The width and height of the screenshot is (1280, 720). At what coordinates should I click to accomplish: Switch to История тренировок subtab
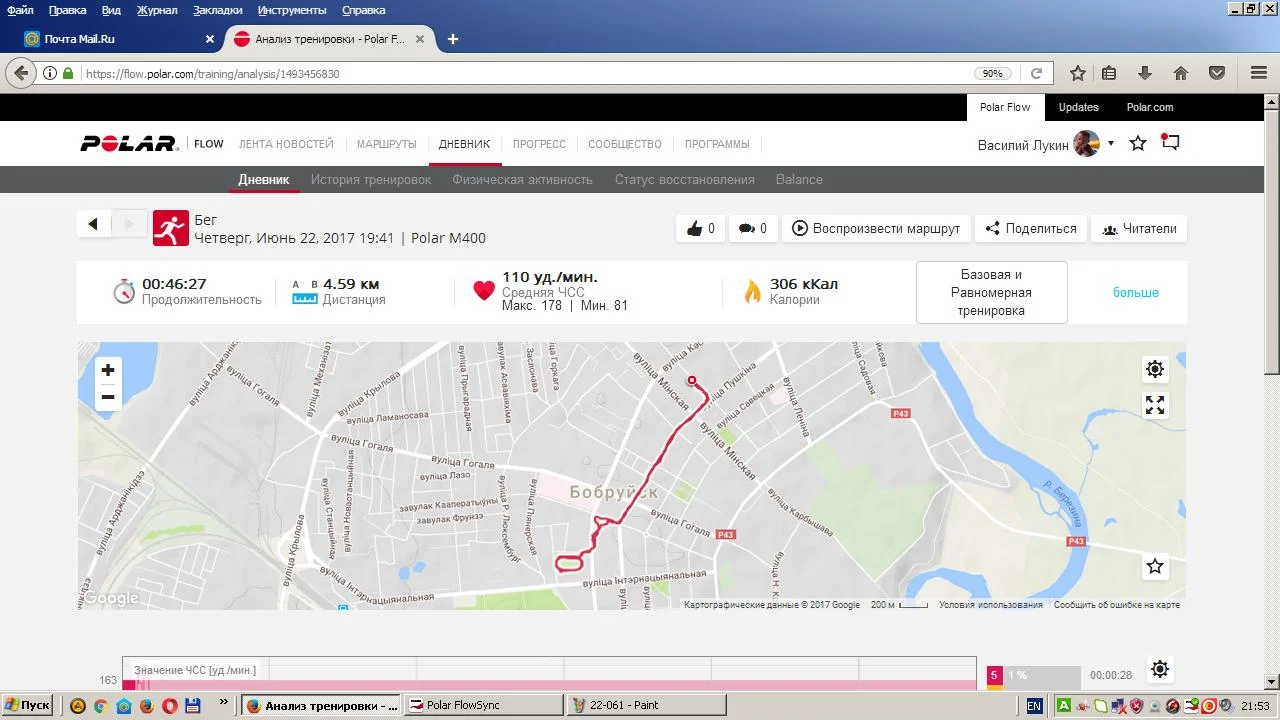[370, 180]
